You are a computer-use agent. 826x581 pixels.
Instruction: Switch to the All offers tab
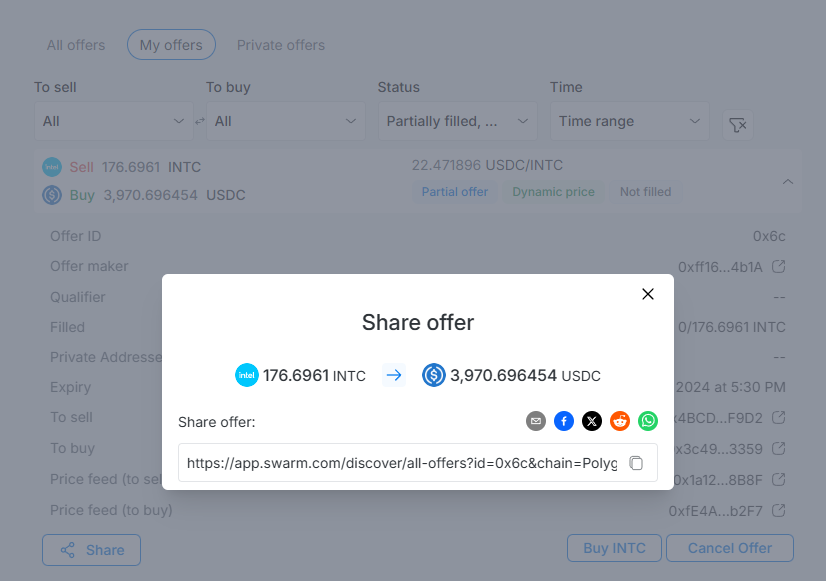pyautogui.click(x=76, y=45)
